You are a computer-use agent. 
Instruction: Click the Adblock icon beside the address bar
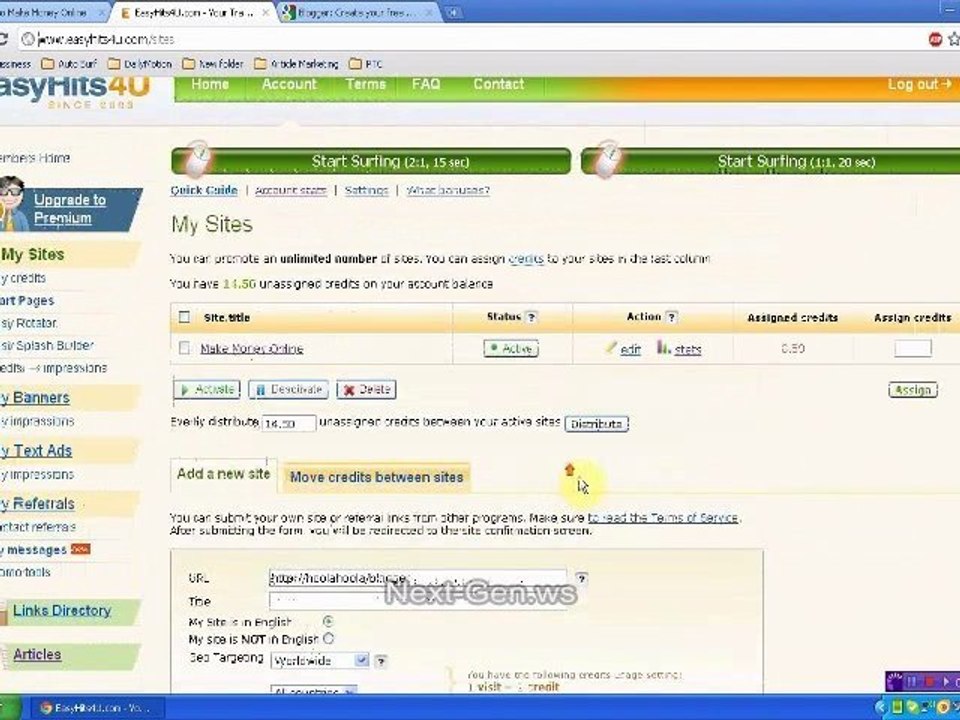[x=934, y=39]
